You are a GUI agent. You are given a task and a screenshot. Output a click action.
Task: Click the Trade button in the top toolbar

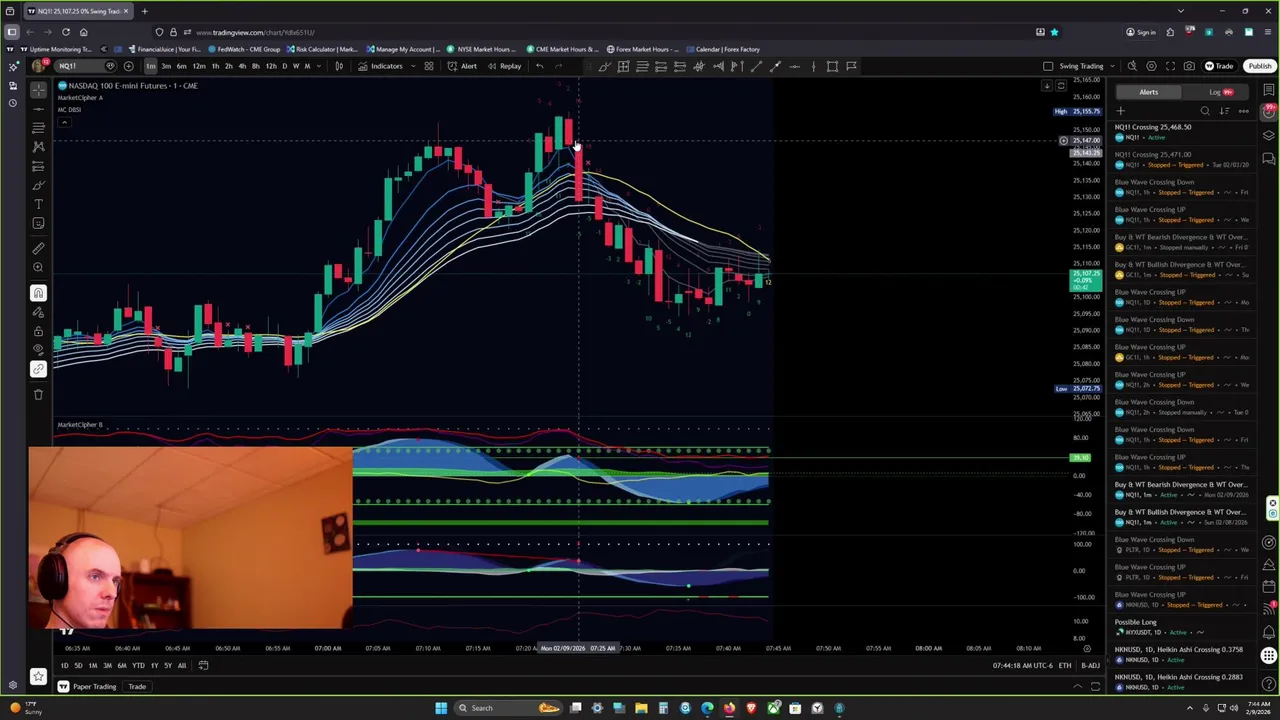coord(1219,66)
